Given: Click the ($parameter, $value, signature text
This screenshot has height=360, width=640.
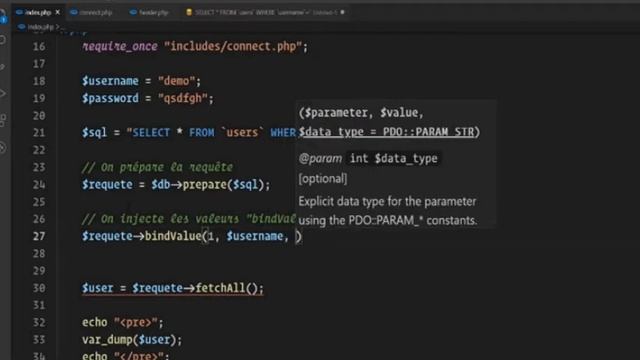Looking at the screenshot, I should [x=361, y=113].
